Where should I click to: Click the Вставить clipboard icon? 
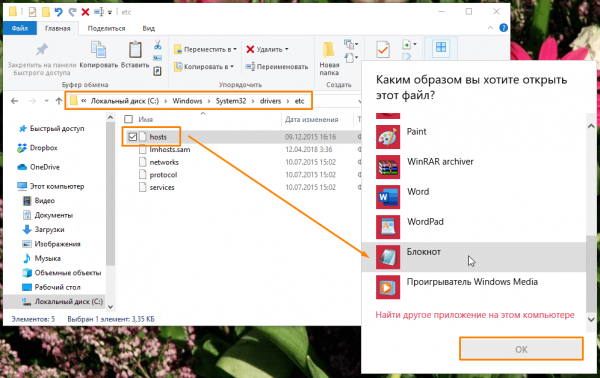point(135,50)
